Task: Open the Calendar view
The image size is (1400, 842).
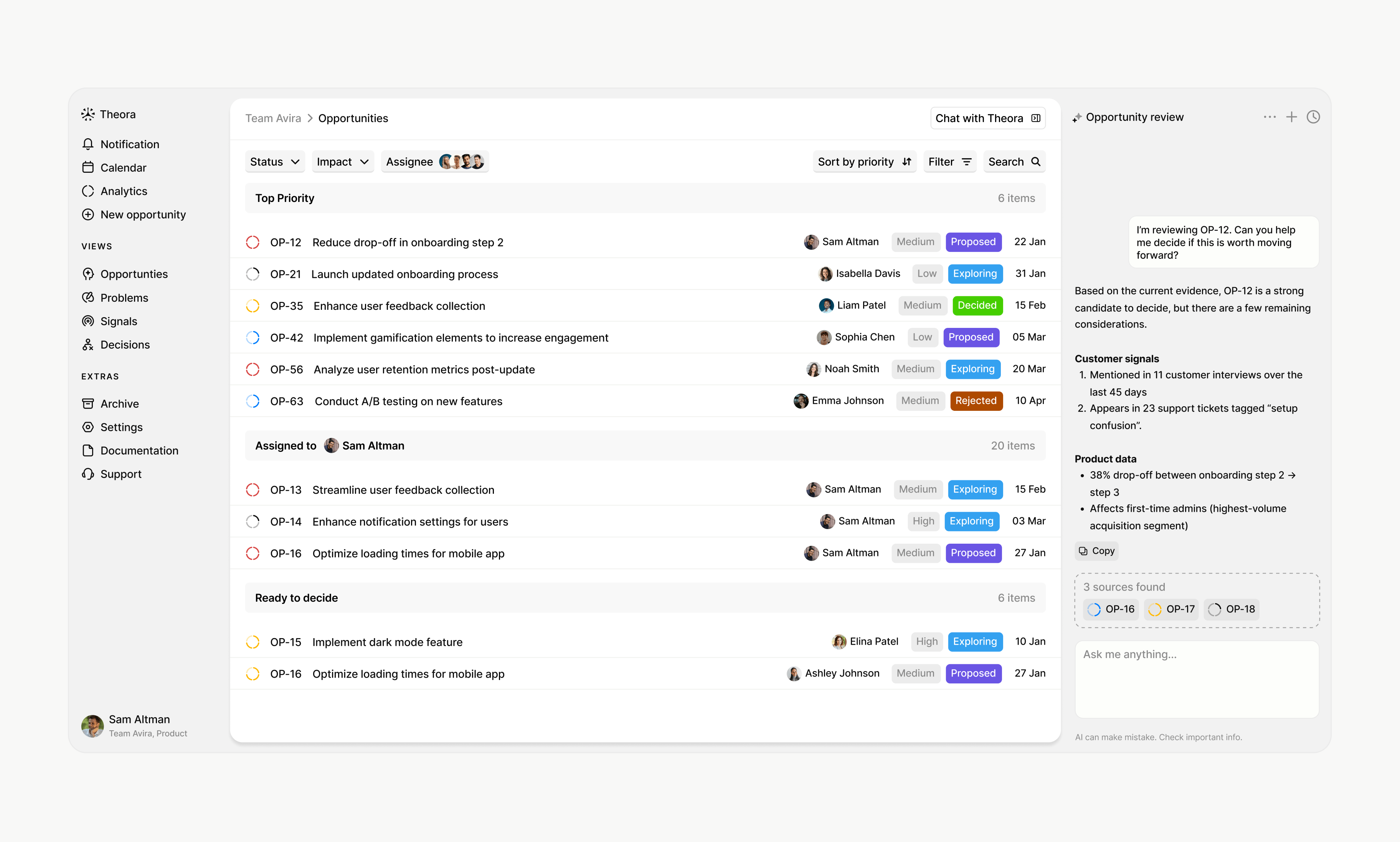Action: pos(124,167)
